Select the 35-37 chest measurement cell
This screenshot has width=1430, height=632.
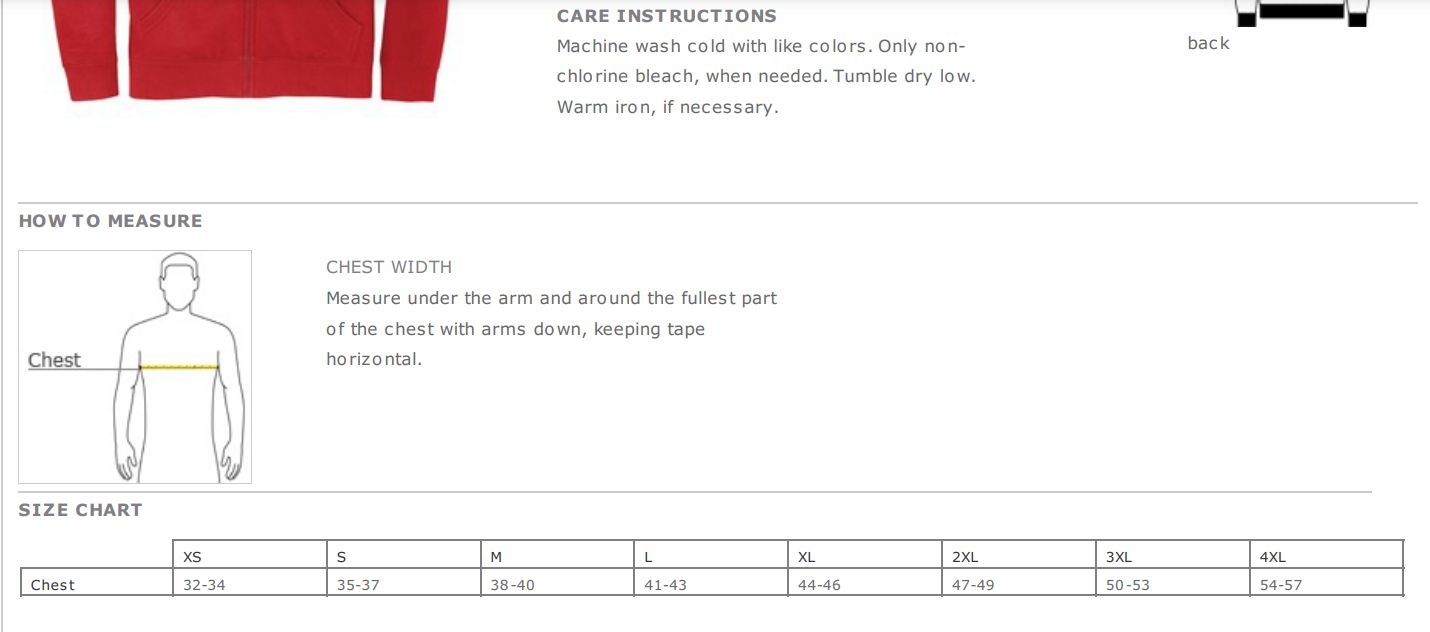(x=358, y=585)
